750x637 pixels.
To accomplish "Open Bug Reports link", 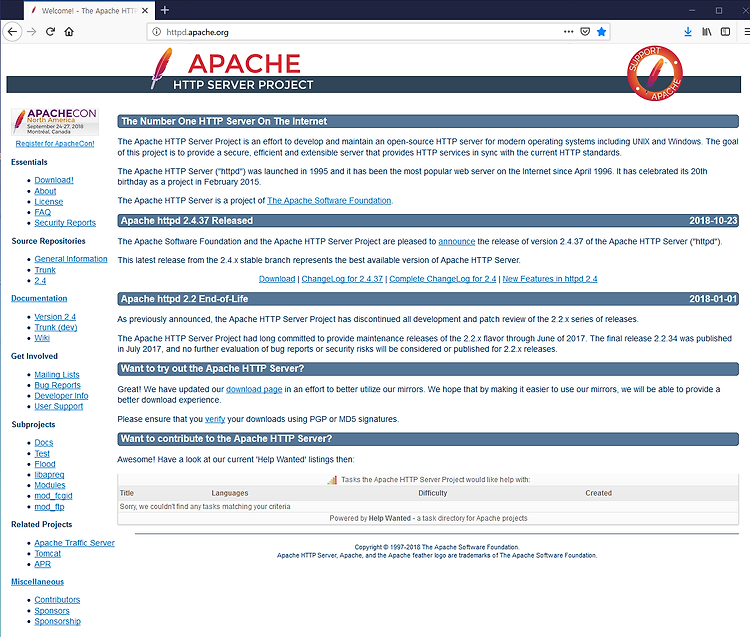I will (57, 385).
